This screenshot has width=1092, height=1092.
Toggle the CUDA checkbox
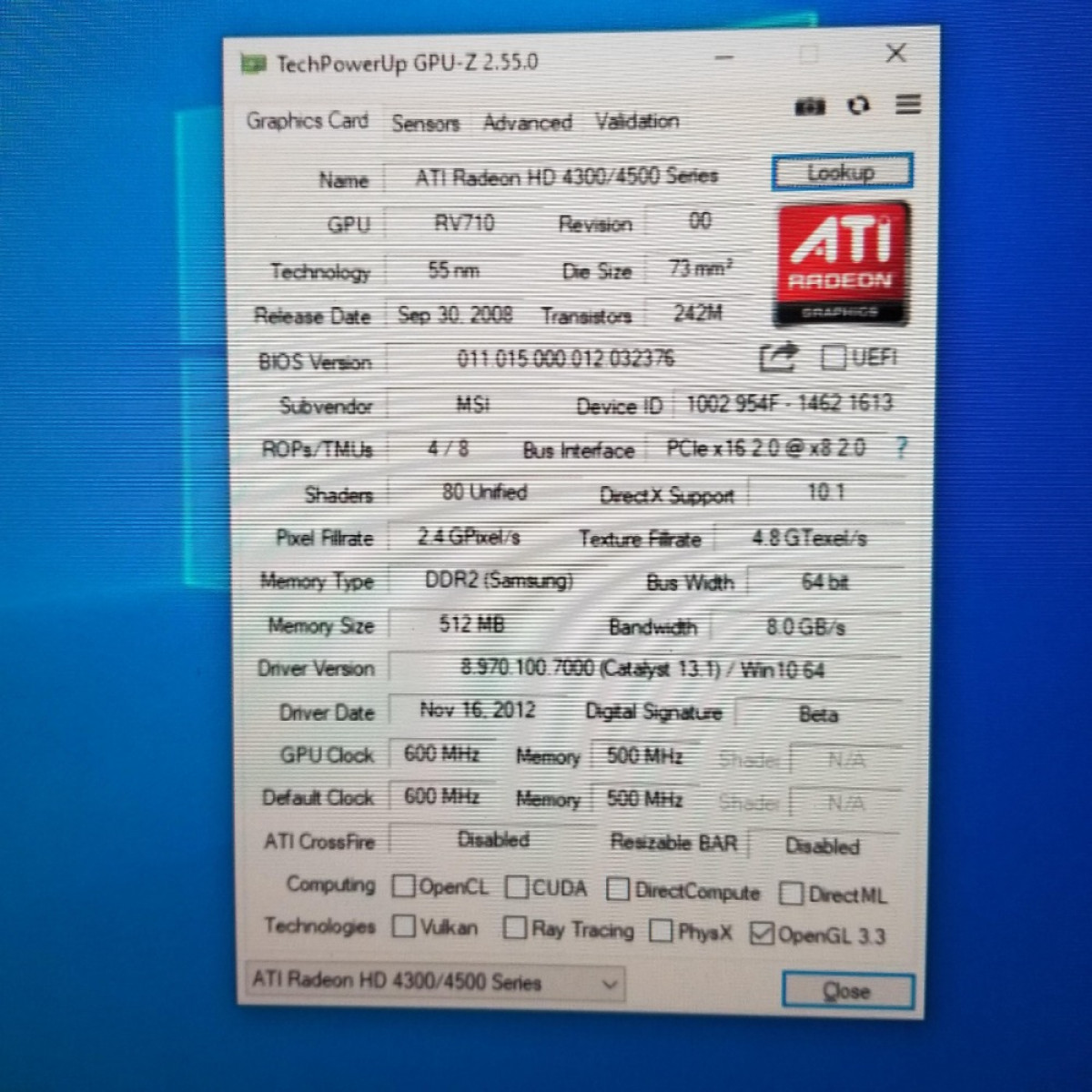click(517, 887)
